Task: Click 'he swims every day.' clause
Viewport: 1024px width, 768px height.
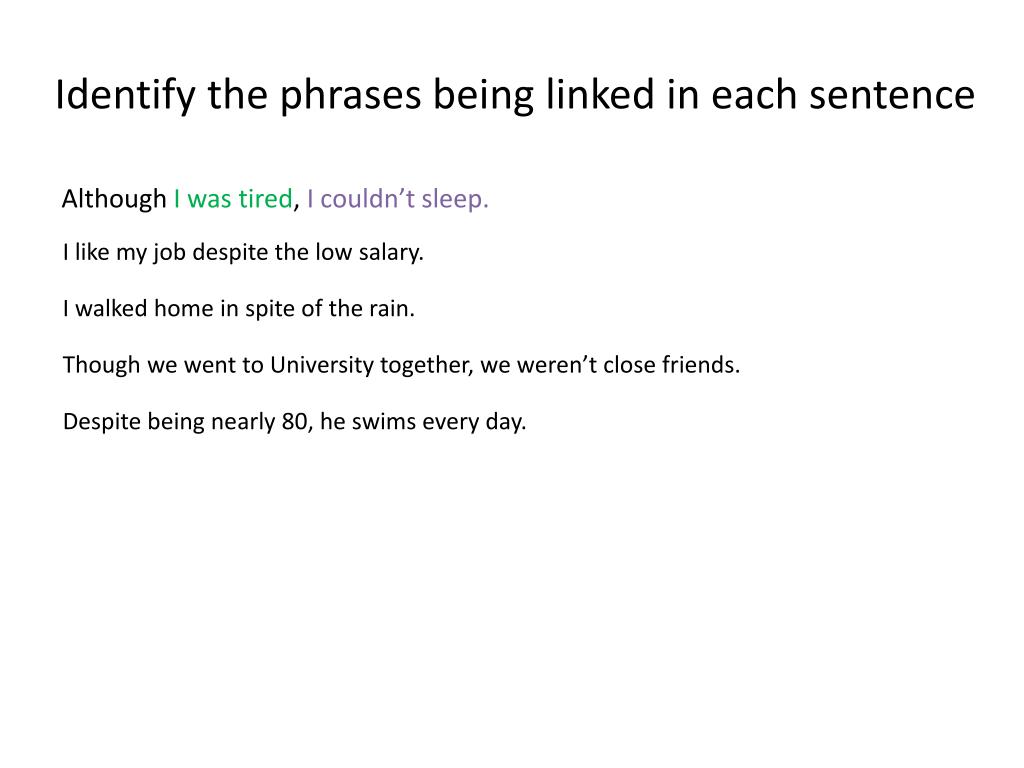Action: (x=423, y=421)
